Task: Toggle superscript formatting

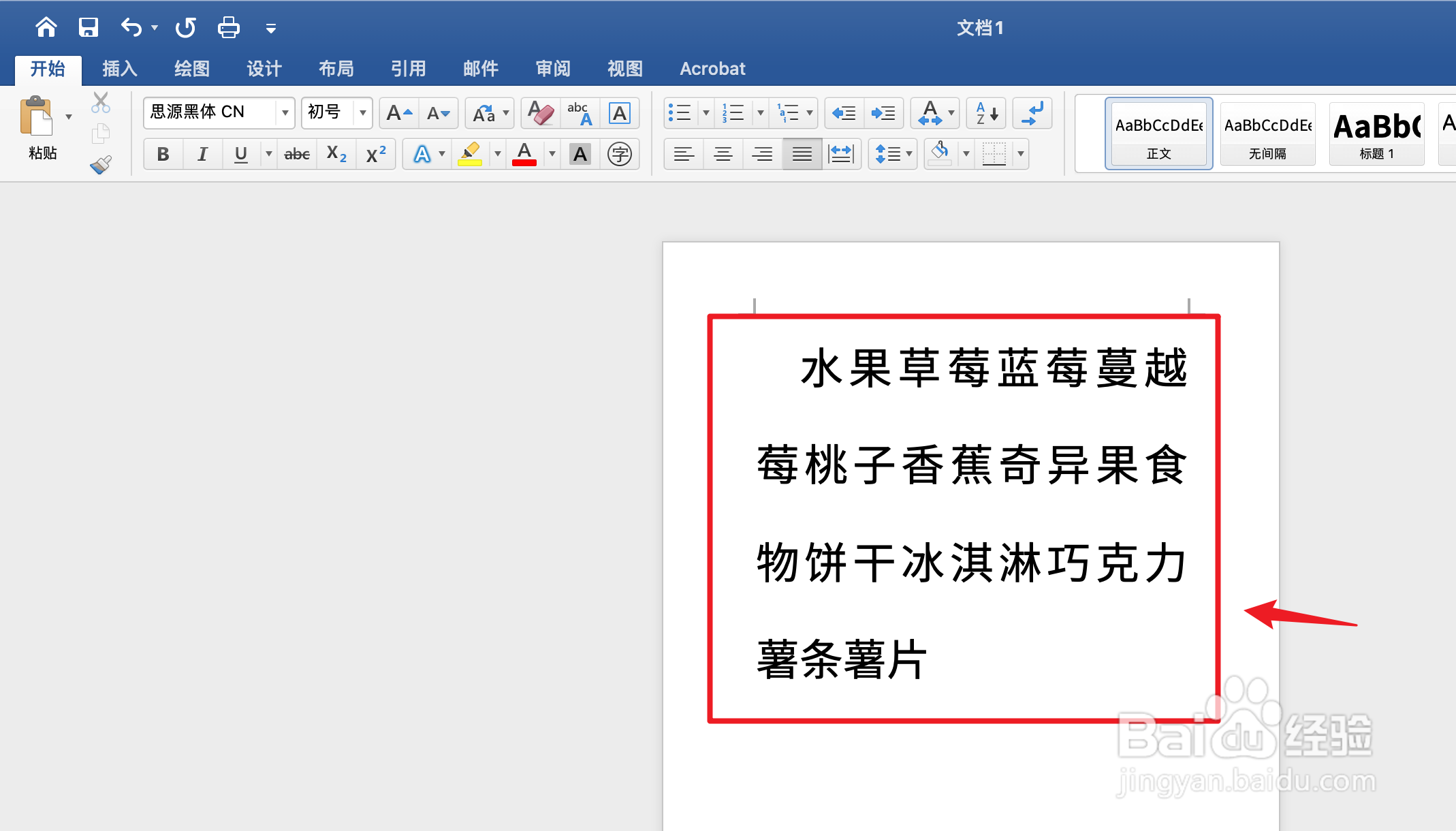Action: coord(375,154)
